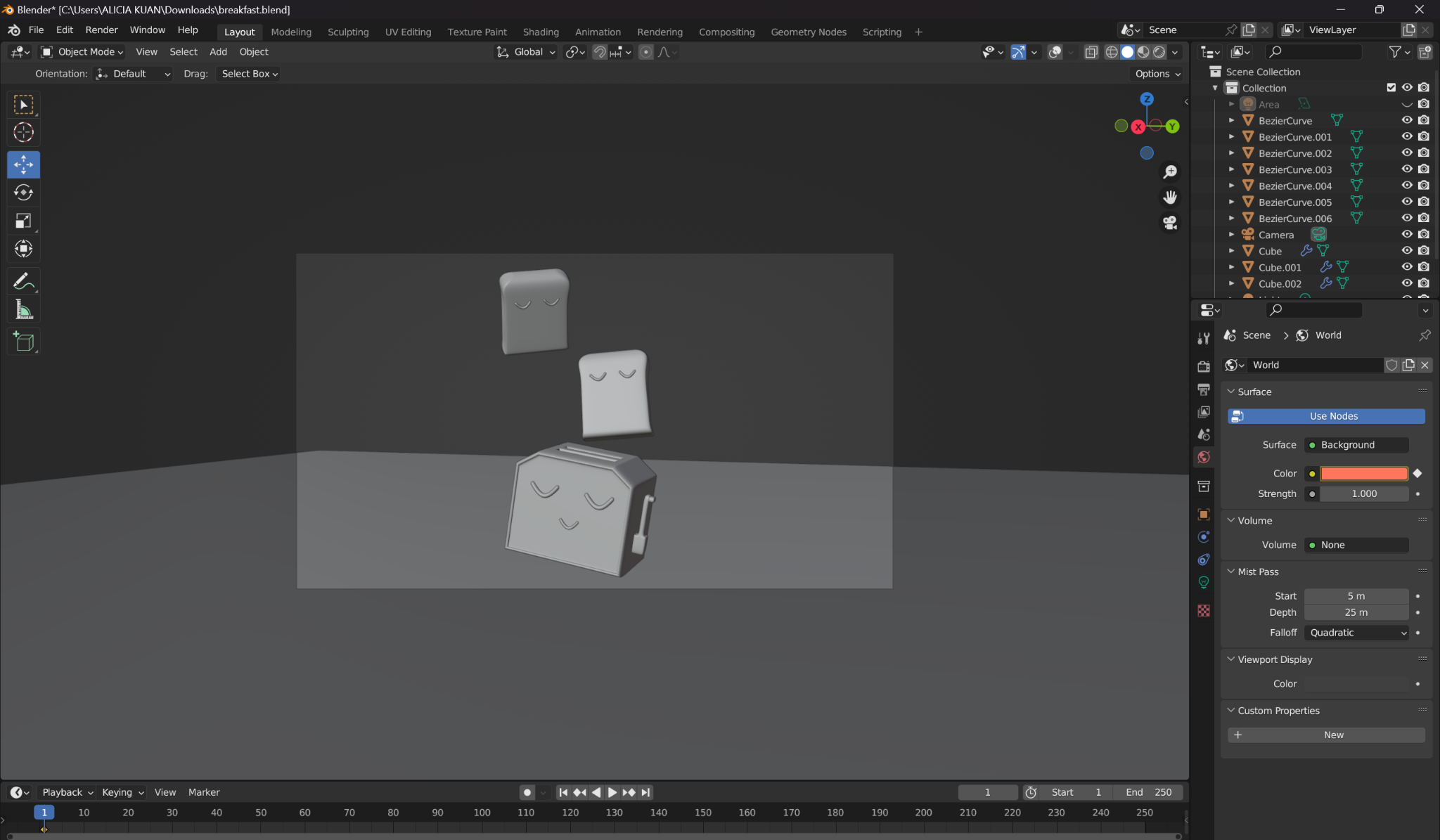Open the Playback dropdown in timeline
Screen dimensions: 1440x840
click(x=66, y=792)
